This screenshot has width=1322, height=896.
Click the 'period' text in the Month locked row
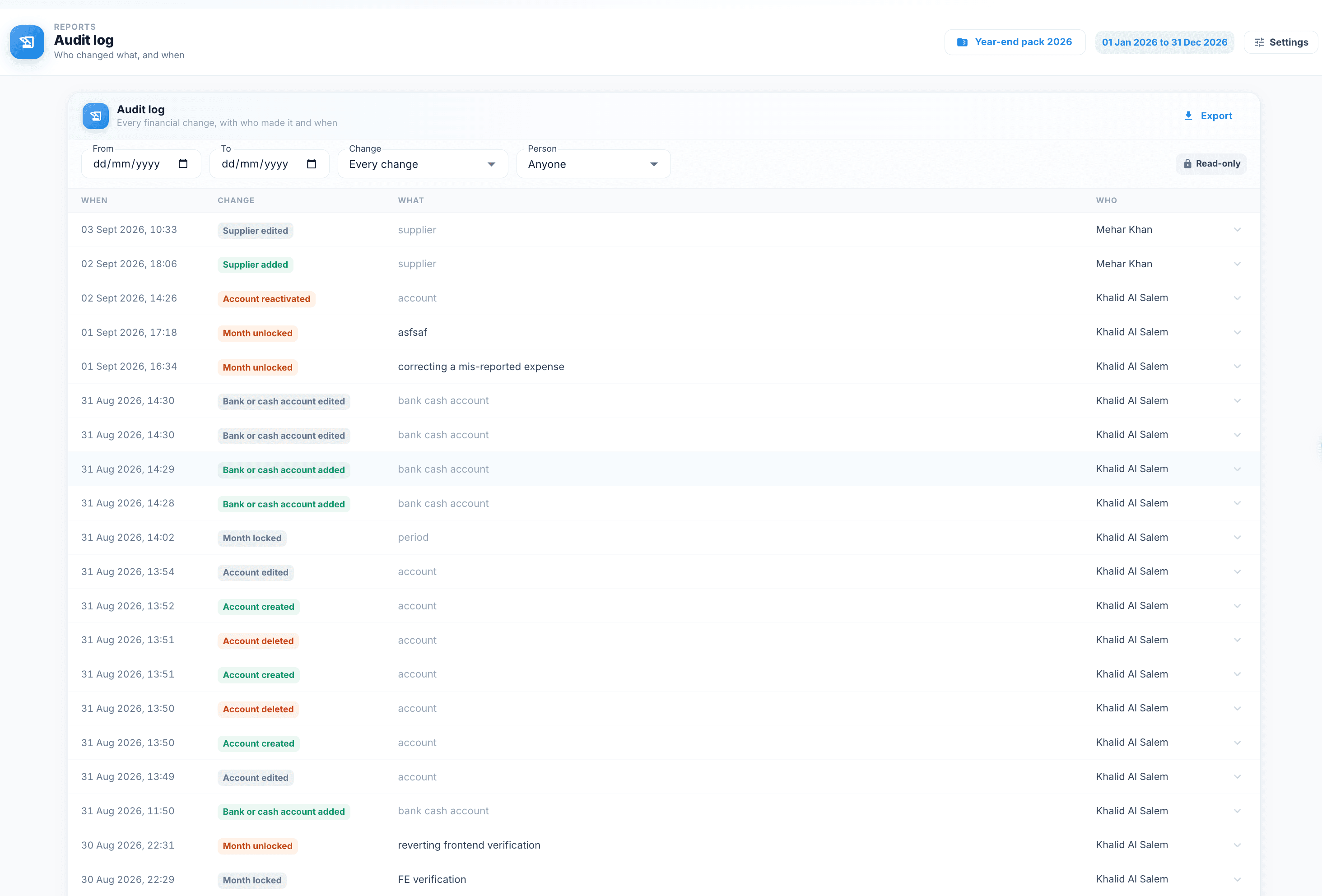pos(414,537)
